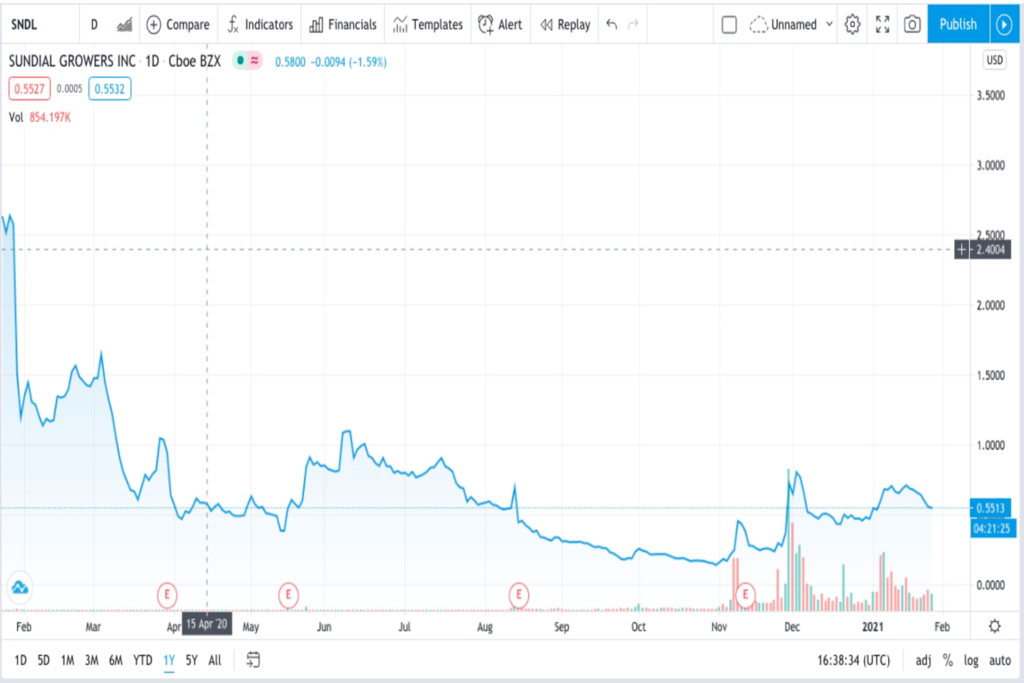Select the 6M time range
Viewport: 1024px width, 683px height.
click(x=116, y=660)
